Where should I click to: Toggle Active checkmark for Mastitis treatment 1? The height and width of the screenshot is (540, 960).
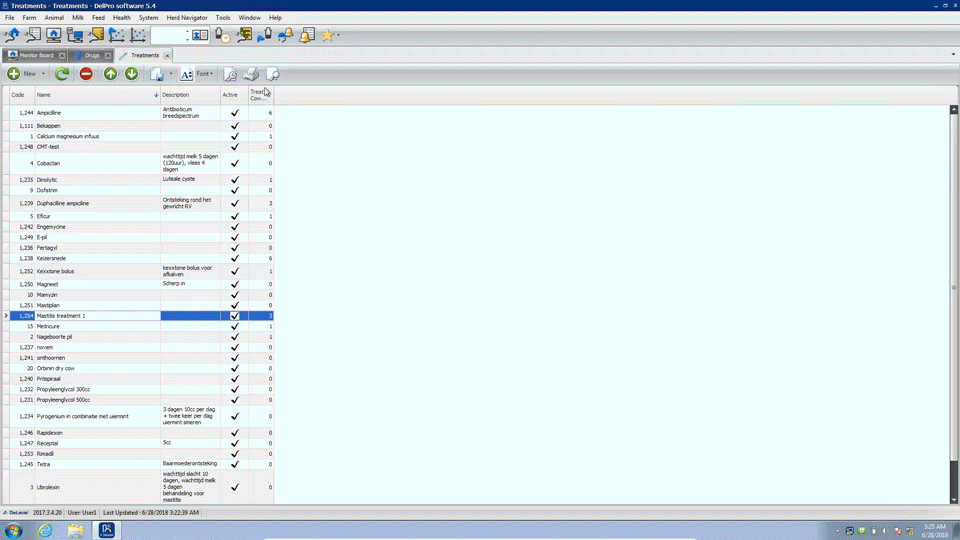(234, 316)
